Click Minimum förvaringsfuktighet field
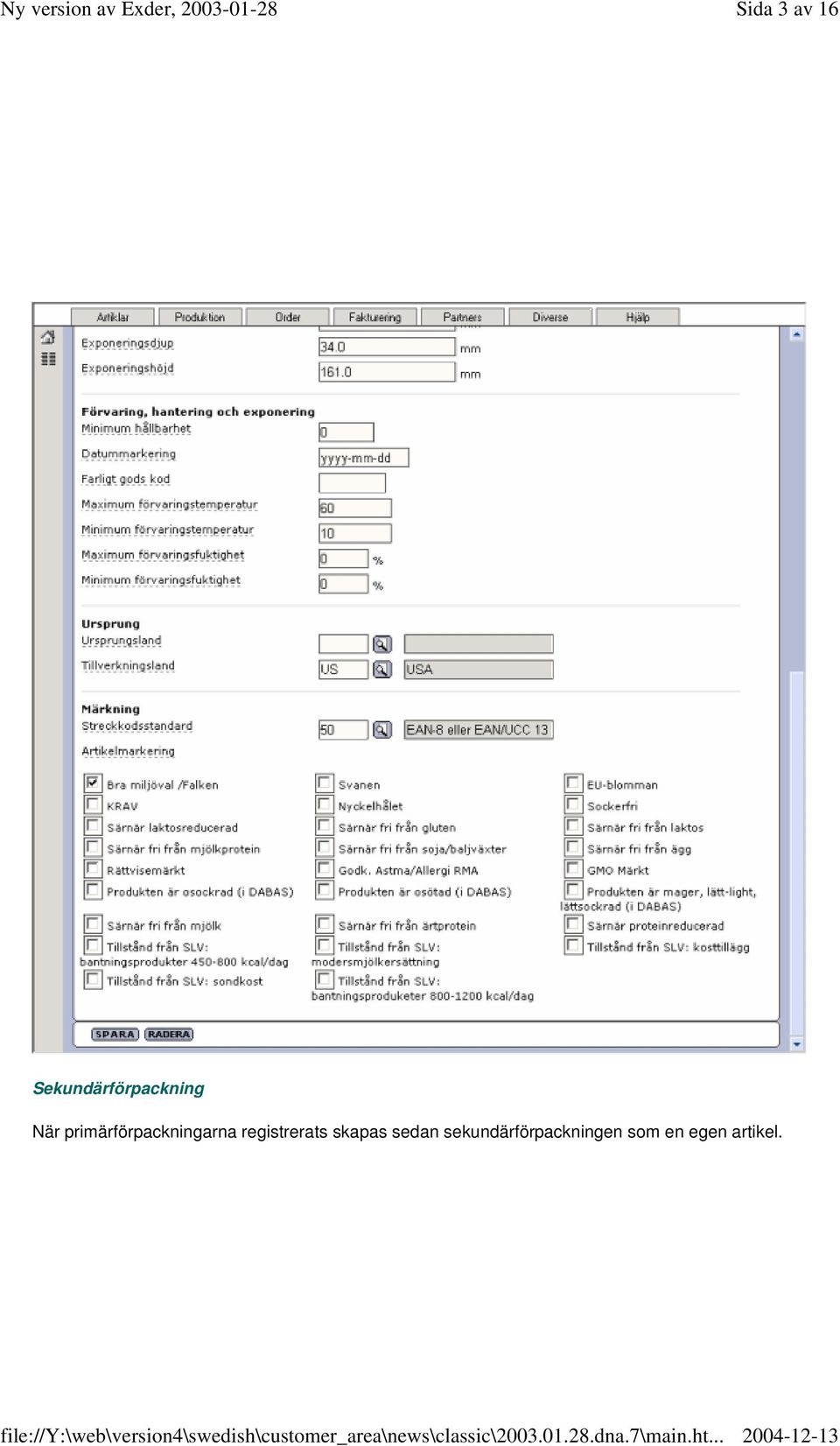 [x=343, y=584]
